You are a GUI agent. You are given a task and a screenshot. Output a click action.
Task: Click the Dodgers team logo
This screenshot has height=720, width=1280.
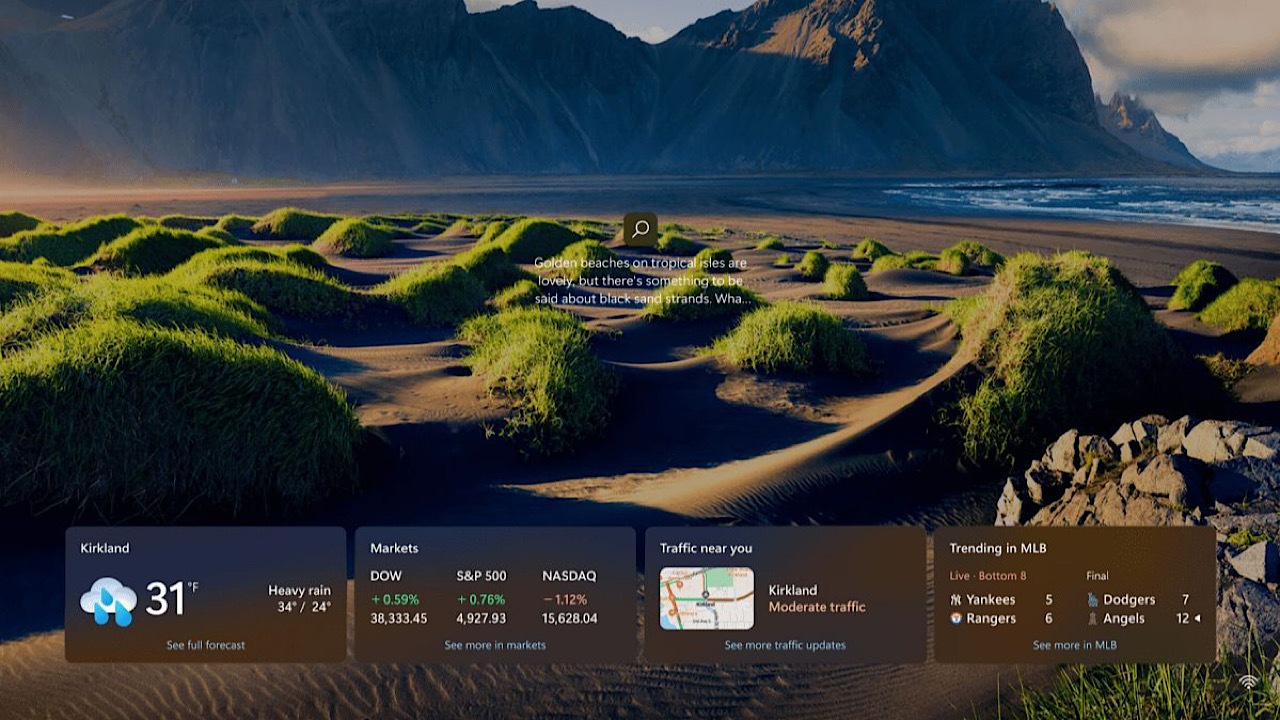point(1093,600)
